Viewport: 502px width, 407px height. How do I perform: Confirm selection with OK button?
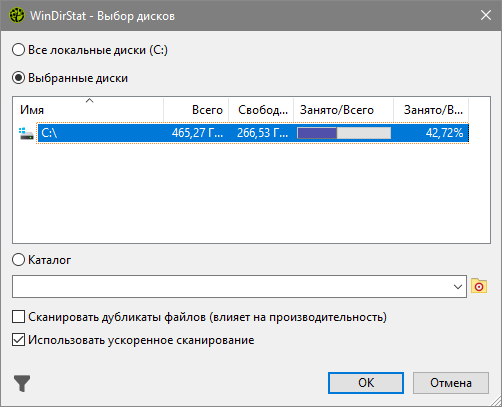point(366,383)
